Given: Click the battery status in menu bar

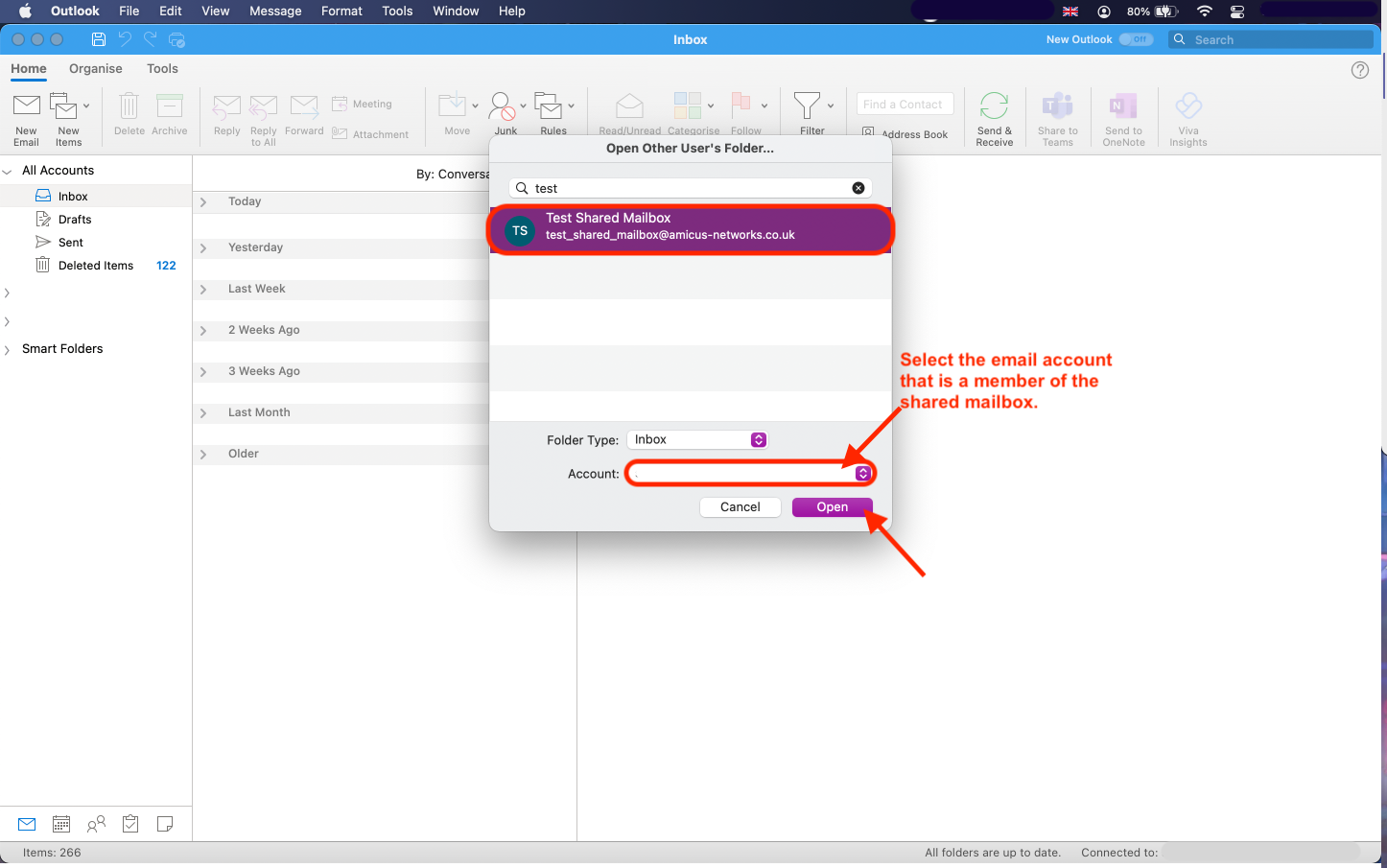Looking at the screenshot, I should click(x=1153, y=11).
